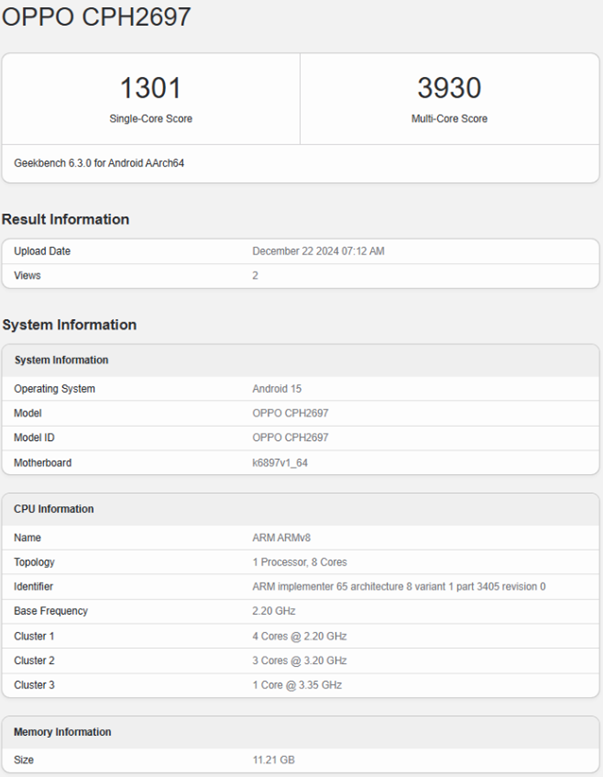Click the Topology value 1 Processor, 8 Cores
Viewport: 603px width, 777px height.
coord(299,562)
